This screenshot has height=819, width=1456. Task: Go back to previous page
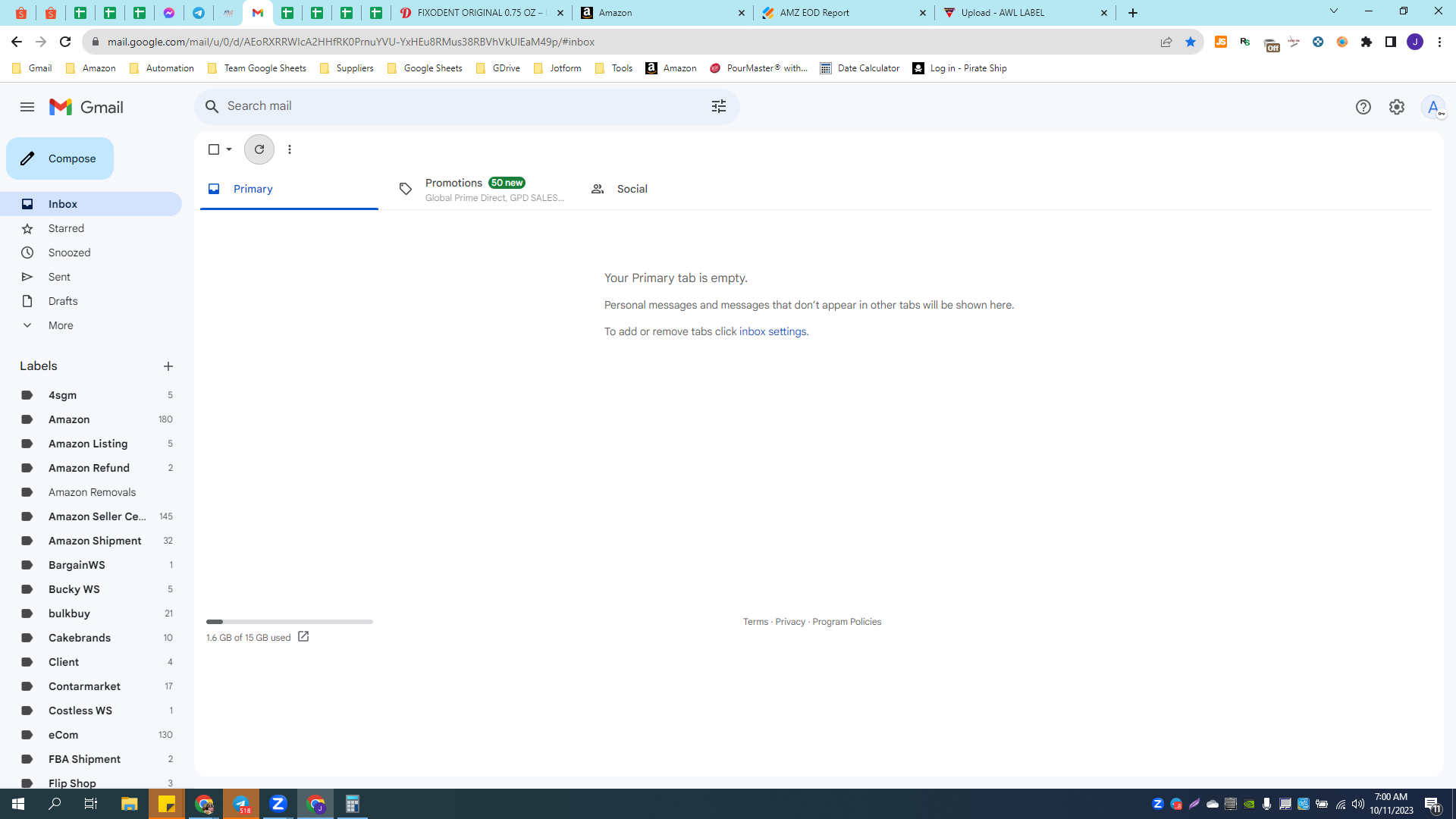point(17,42)
